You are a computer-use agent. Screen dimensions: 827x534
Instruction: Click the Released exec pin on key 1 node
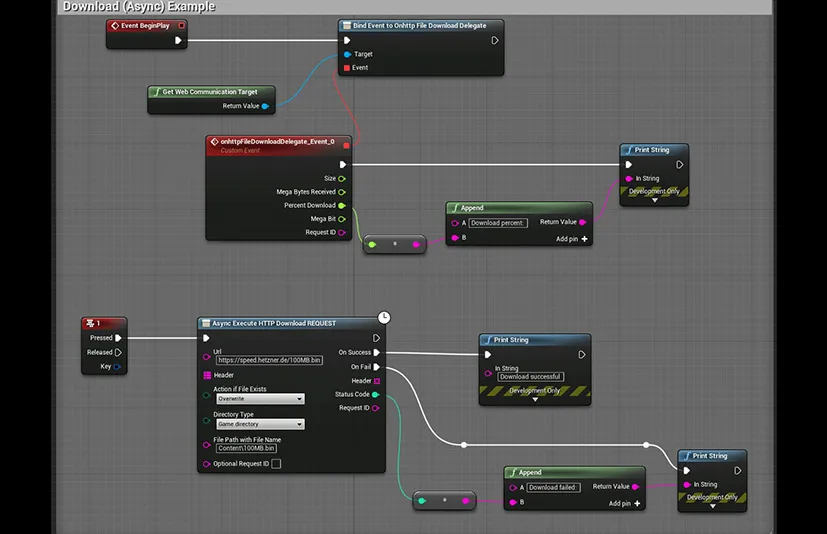click(x=118, y=352)
